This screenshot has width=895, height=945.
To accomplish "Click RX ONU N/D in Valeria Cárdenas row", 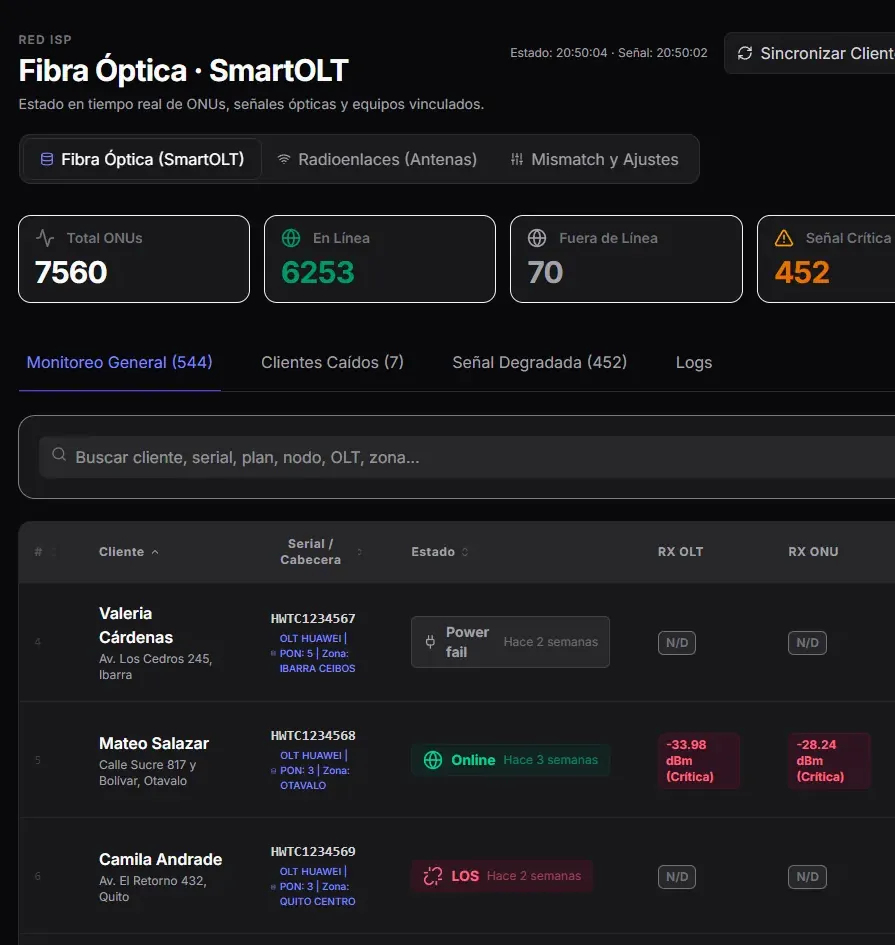I will [x=807, y=642].
